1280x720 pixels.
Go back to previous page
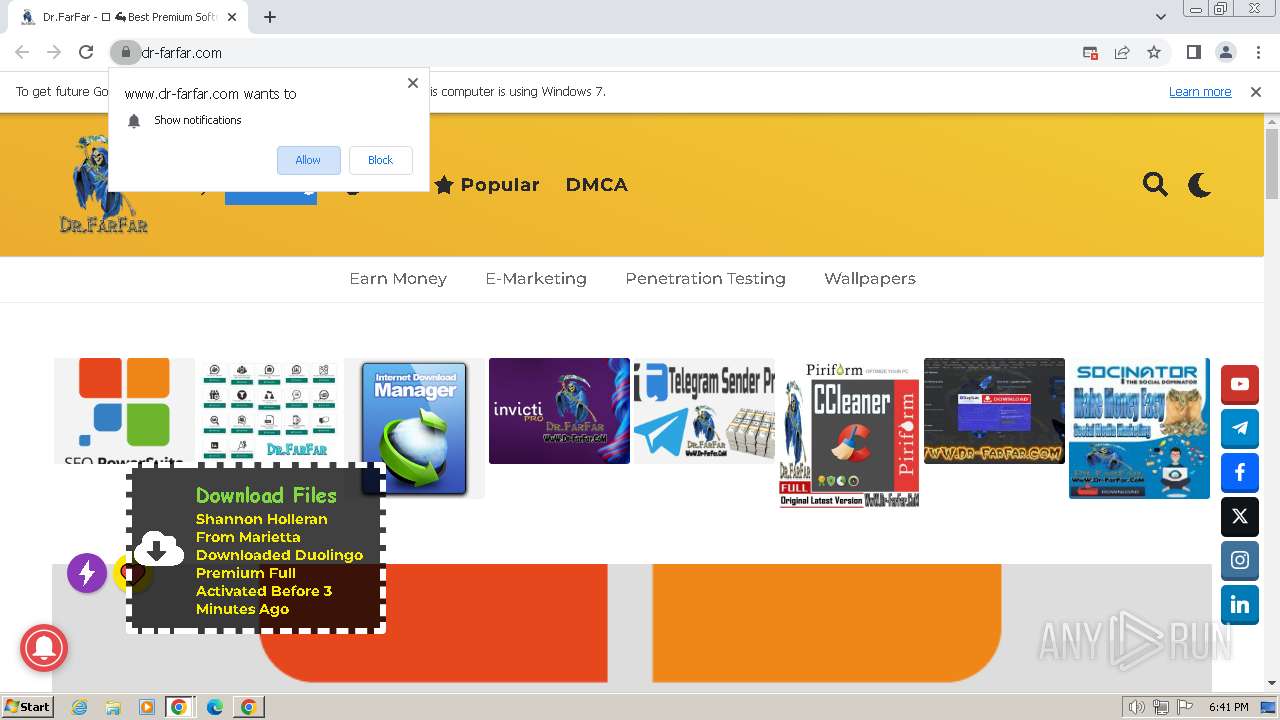point(22,52)
